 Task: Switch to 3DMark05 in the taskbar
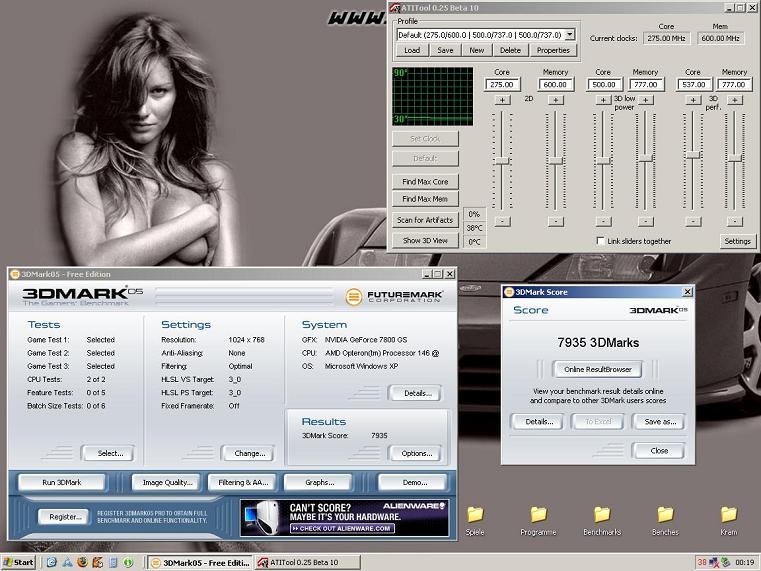tap(200, 562)
